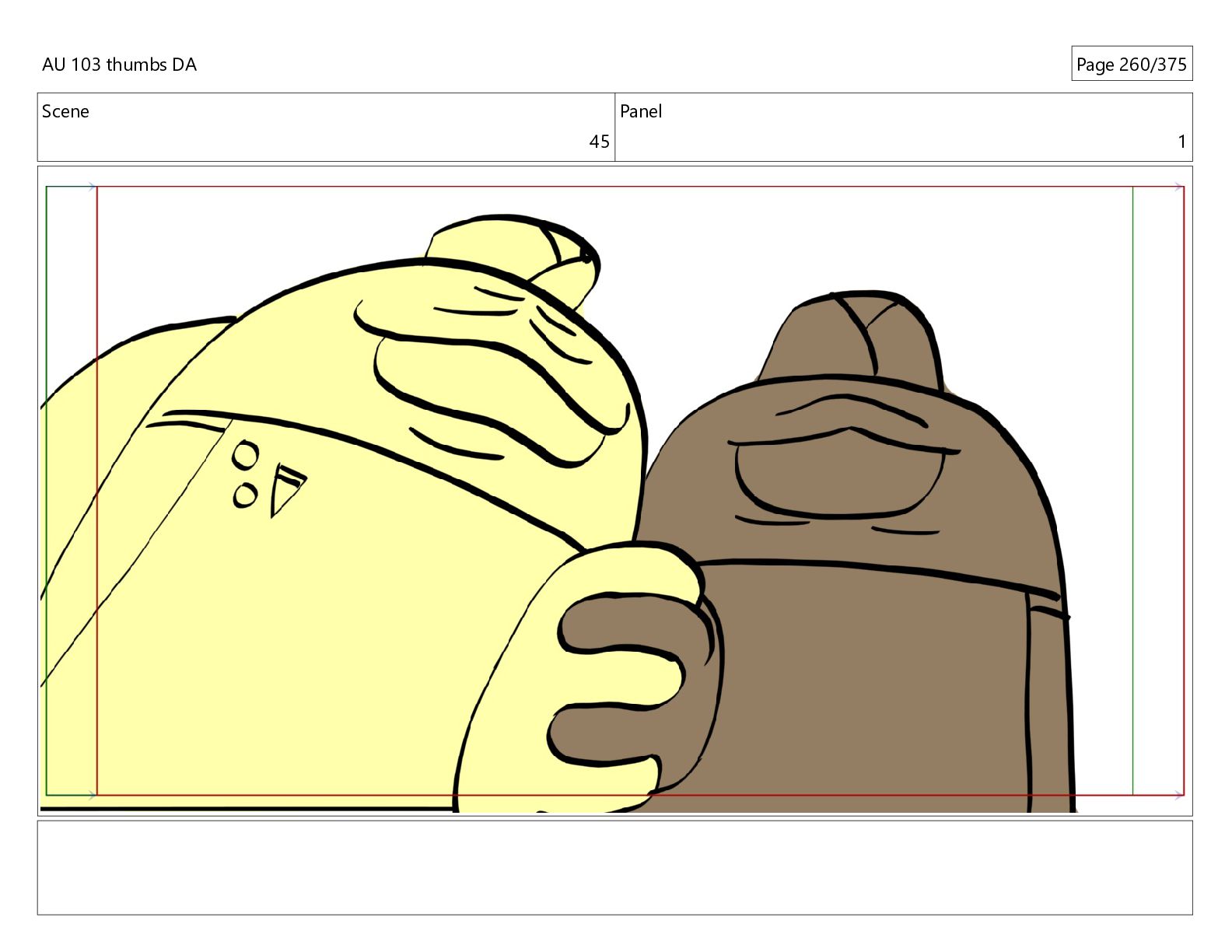This screenshot has width=1232, height=952.
Task: Click the scene number '45'
Action: coord(599,142)
